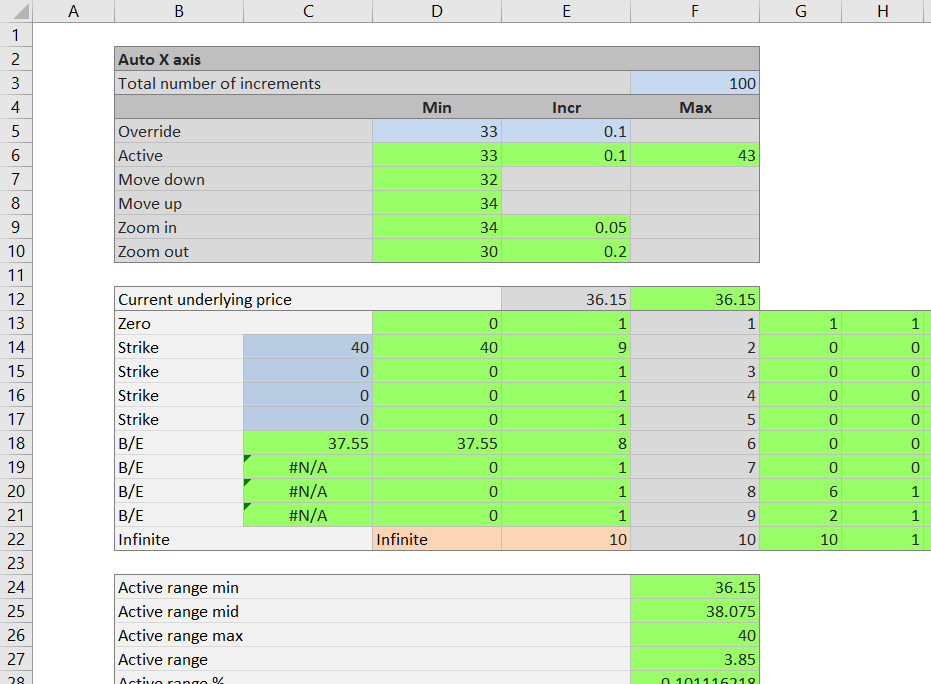
Task: Select cell G22 showing 10
Action: pos(800,539)
